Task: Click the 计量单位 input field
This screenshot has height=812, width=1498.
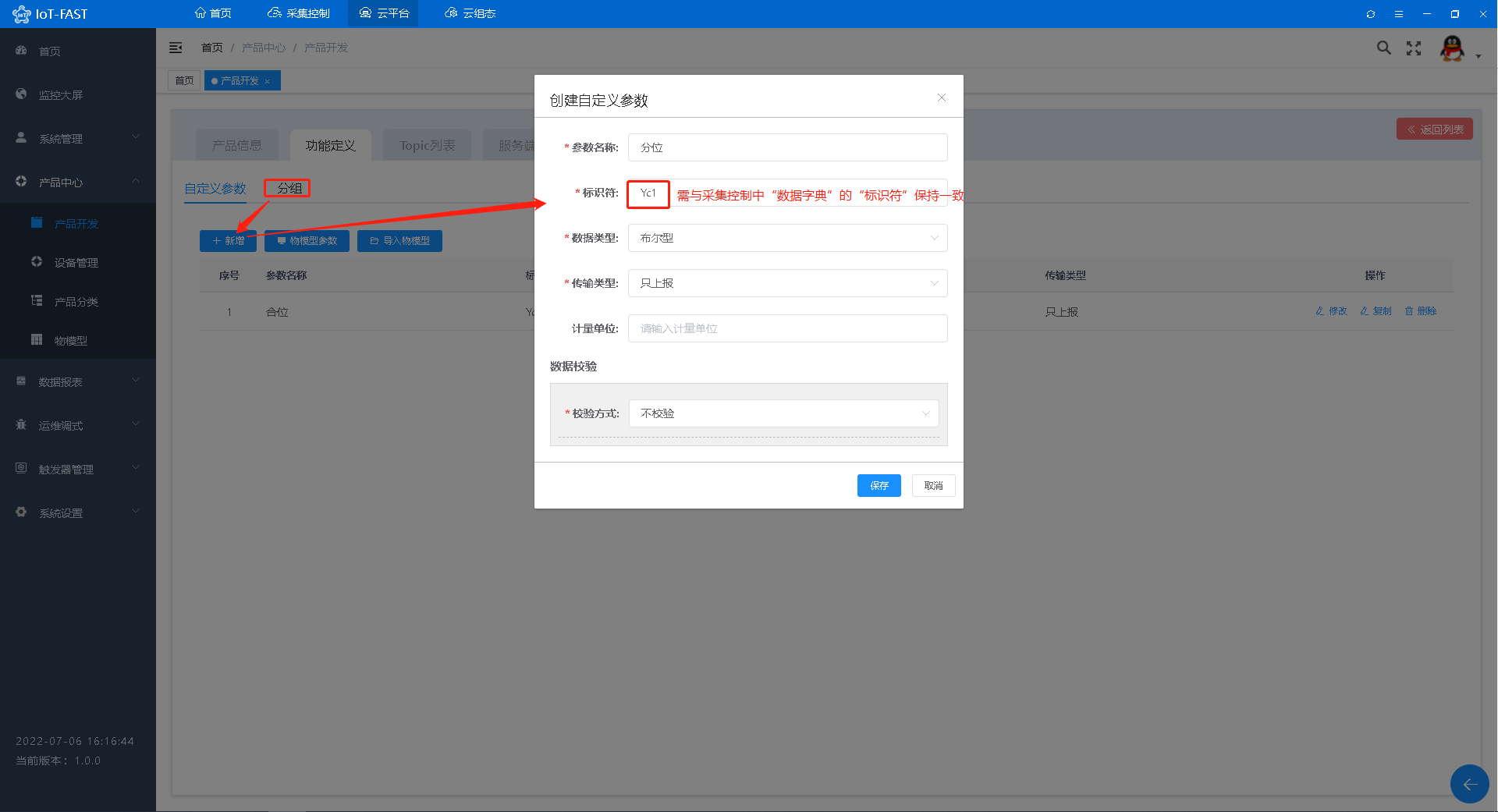Action: click(788, 328)
